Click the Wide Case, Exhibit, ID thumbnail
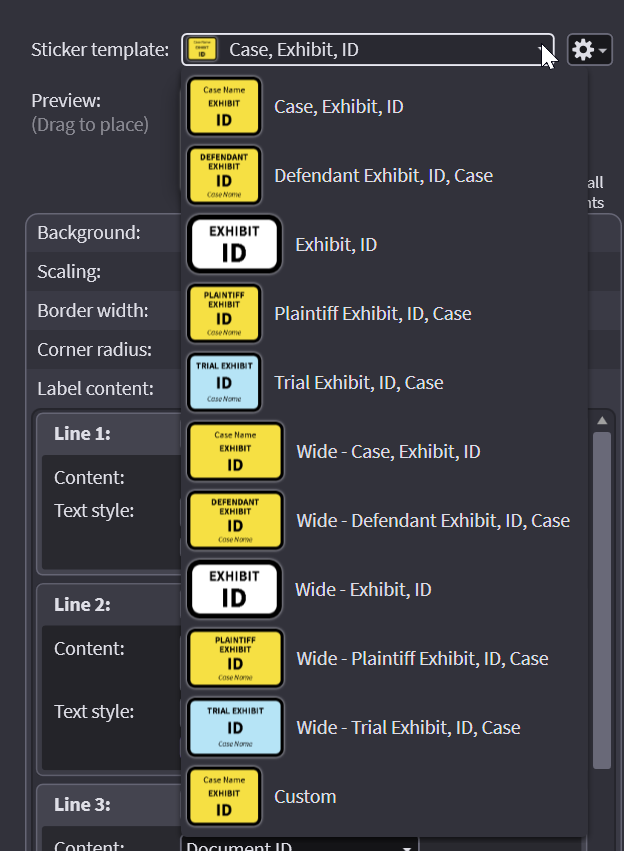 pos(235,451)
